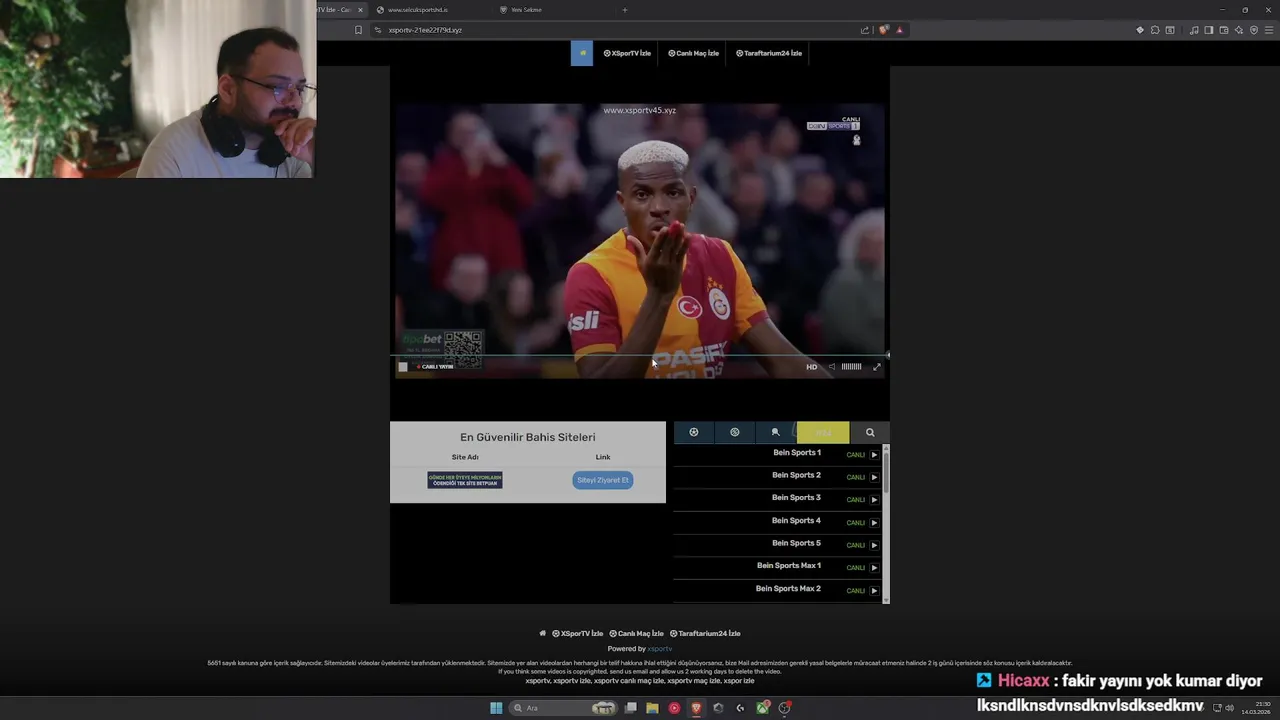Viewport: 1280px width, 720px height.
Task: Open File Explorer from the taskbar
Action: pos(652,708)
